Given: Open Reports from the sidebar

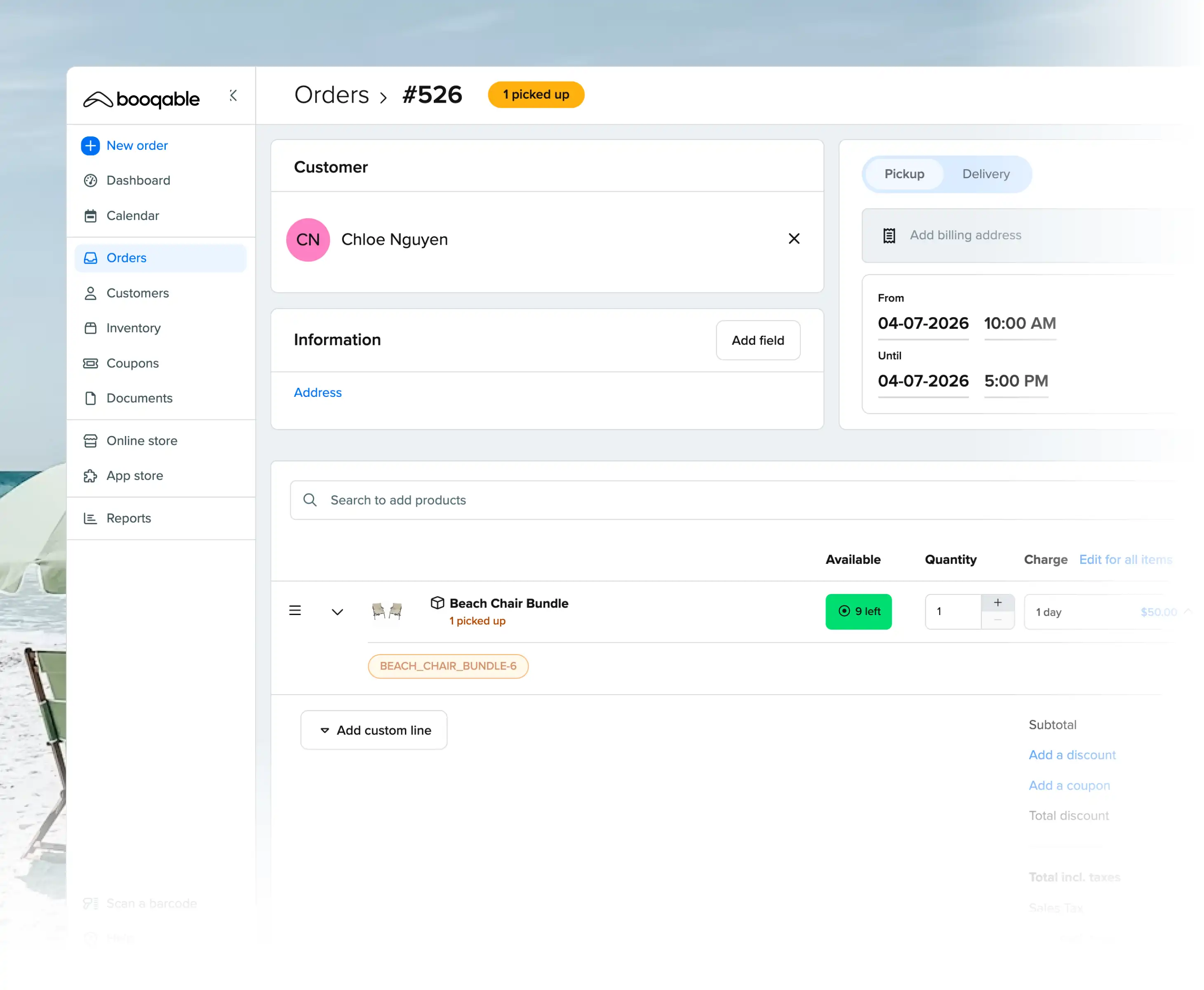Looking at the screenshot, I should (128, 519).
